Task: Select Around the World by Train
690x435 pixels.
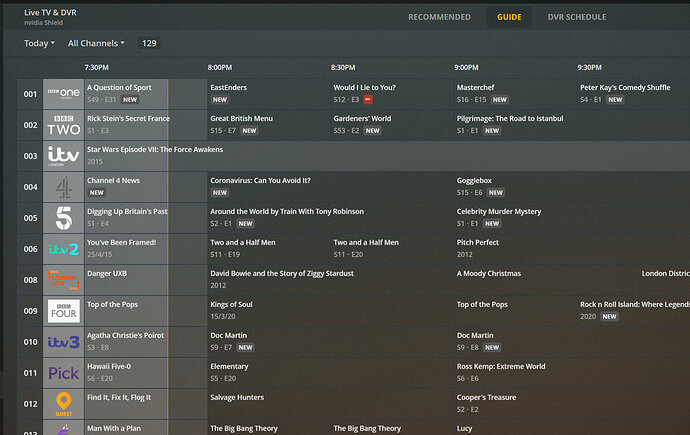Action: (330, 218)
